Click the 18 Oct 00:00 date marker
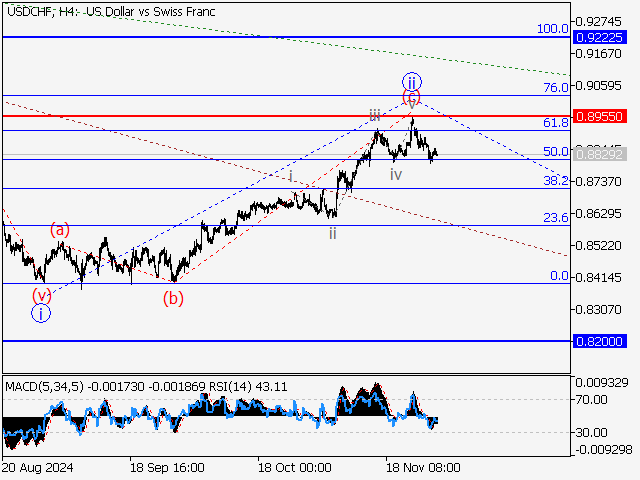This screenshot has height=480, width=640. tap(294, 467)
